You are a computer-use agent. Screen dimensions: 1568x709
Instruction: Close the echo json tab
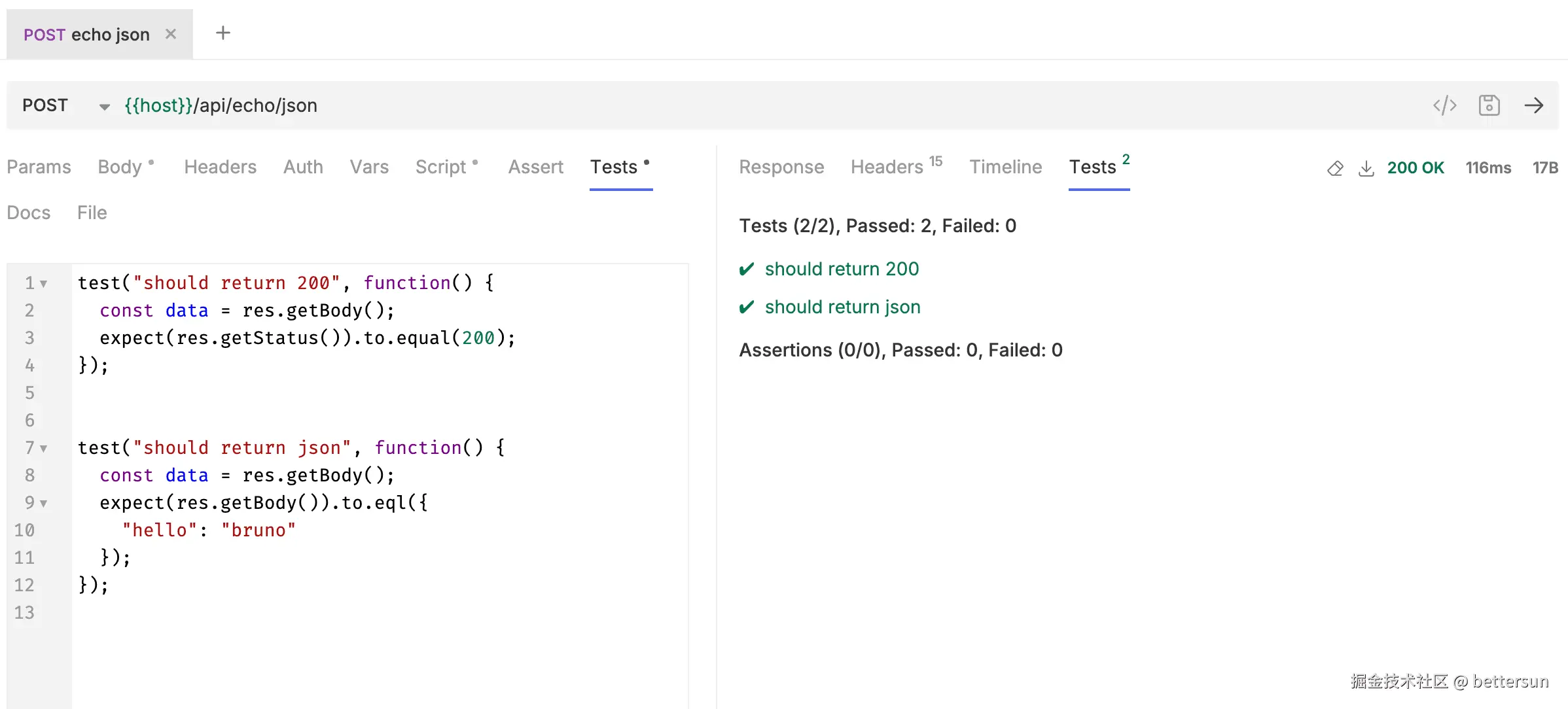tap(171, 34)
